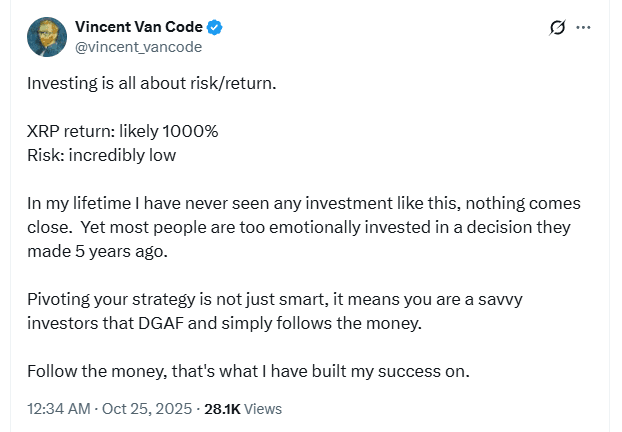This screenshot has height=432, width=622.
Task: Click the "XRP return: likely 1000%" line
Action: (122, 131)
